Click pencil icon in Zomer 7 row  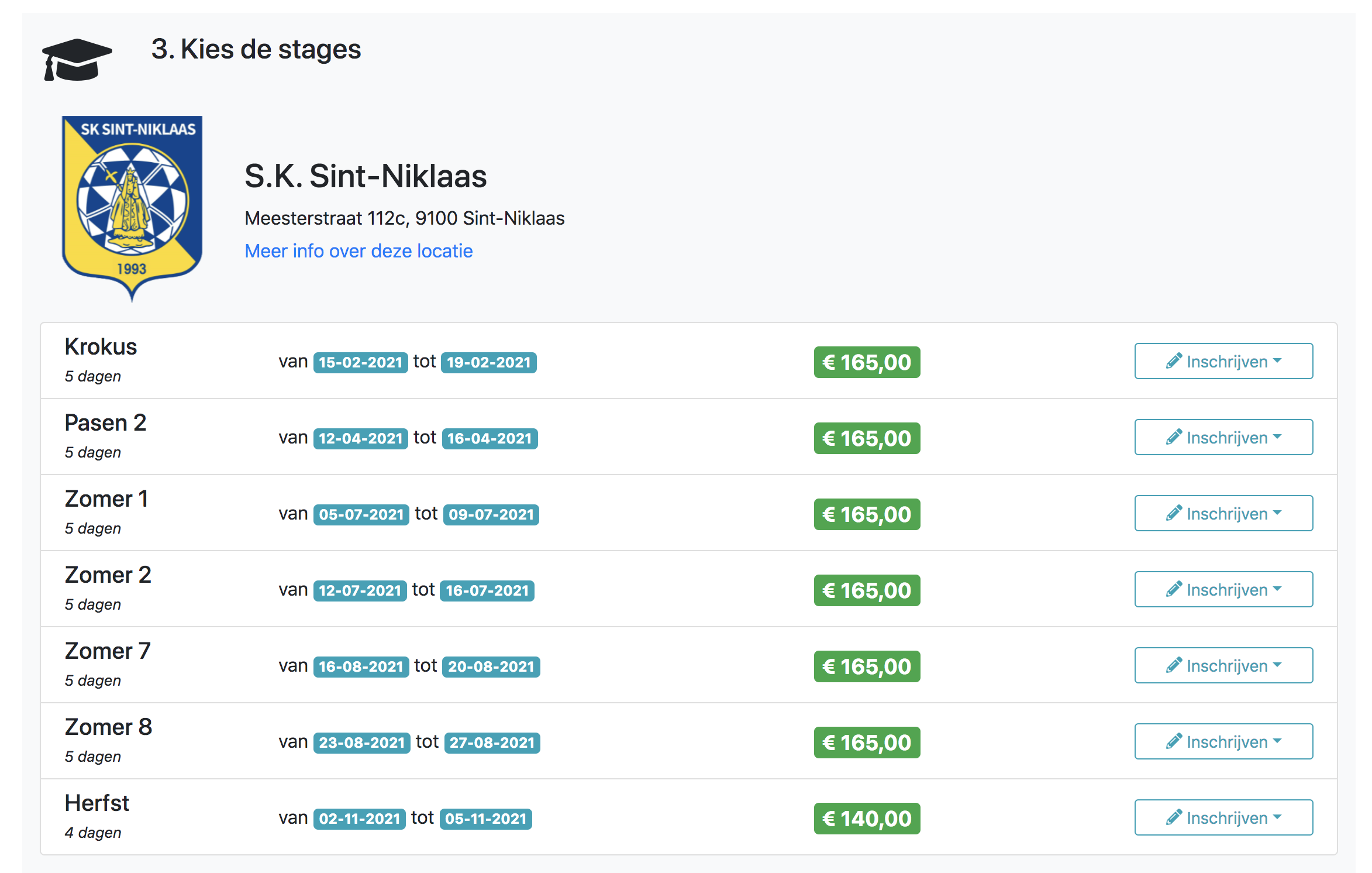point(1173,665)
